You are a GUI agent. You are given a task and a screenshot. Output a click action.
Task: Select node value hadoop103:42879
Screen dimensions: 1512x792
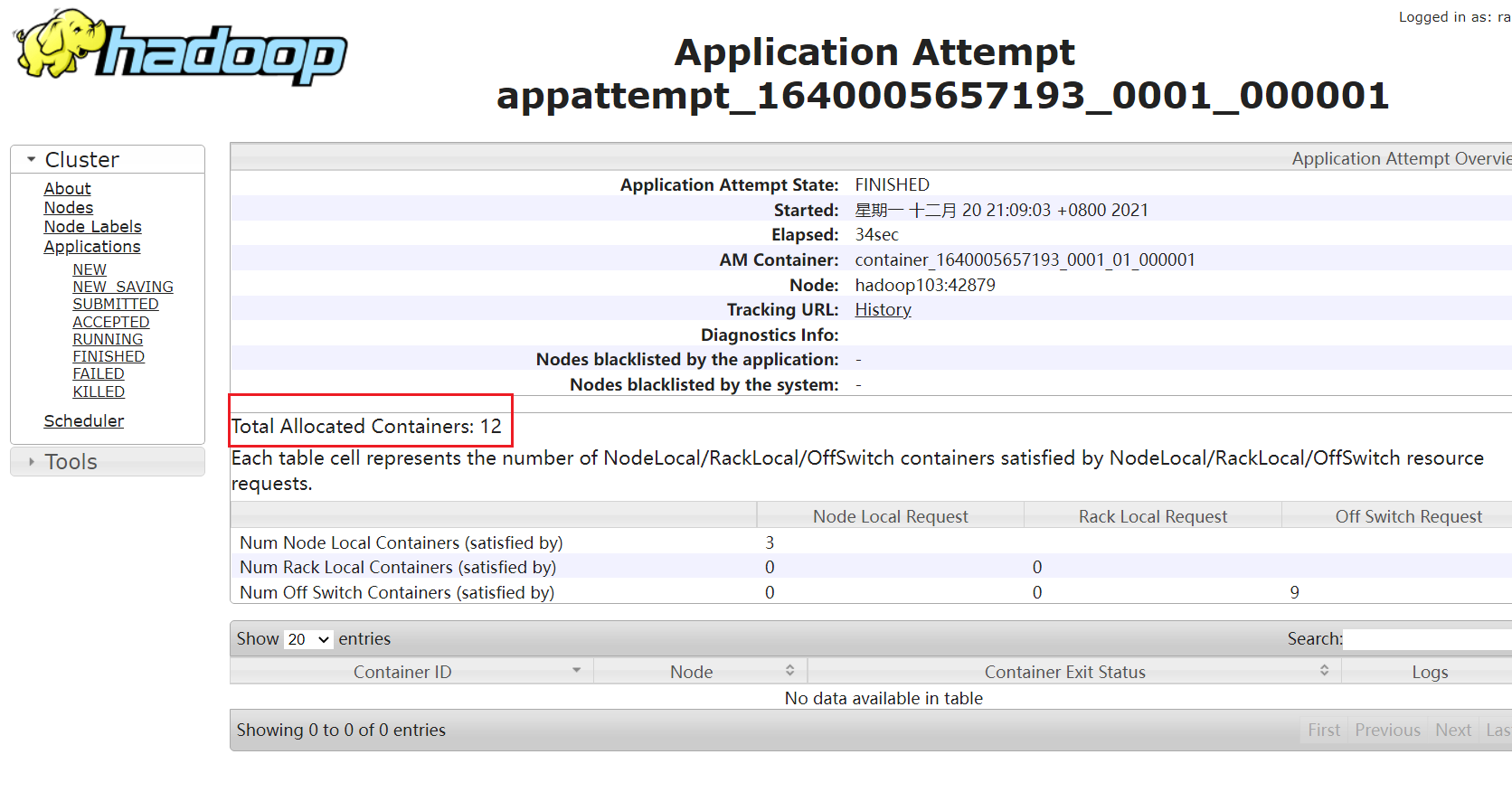(x=925, y=285)
